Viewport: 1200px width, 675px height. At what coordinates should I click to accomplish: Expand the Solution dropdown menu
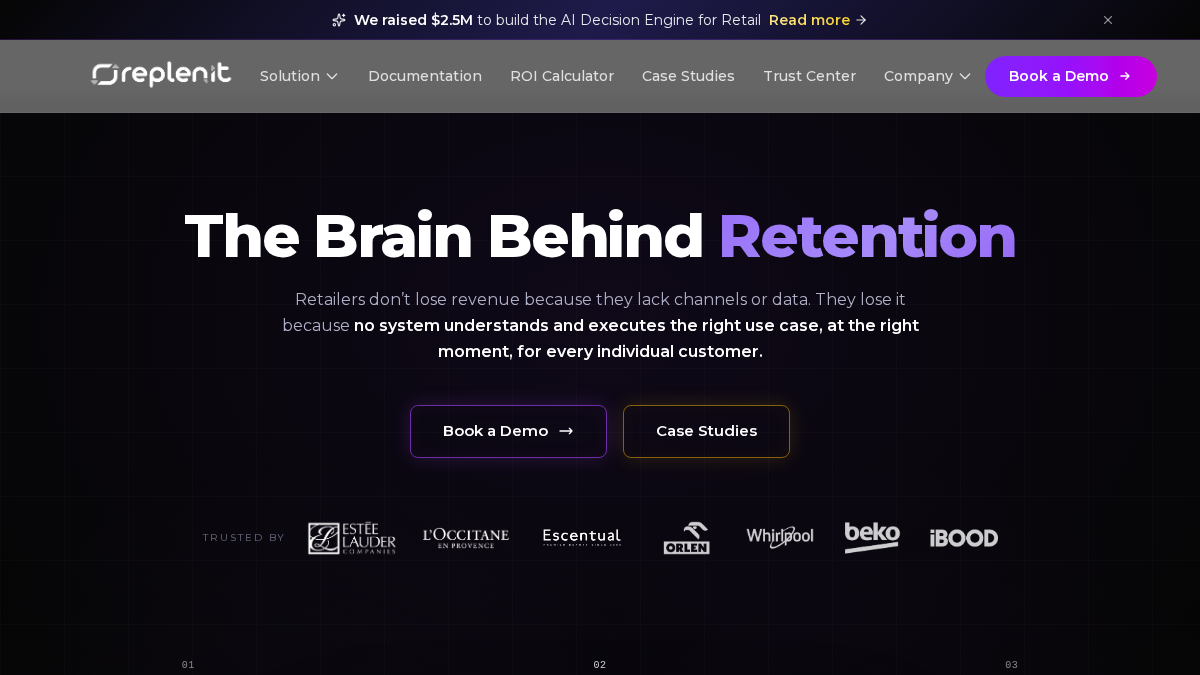[299, 76]
